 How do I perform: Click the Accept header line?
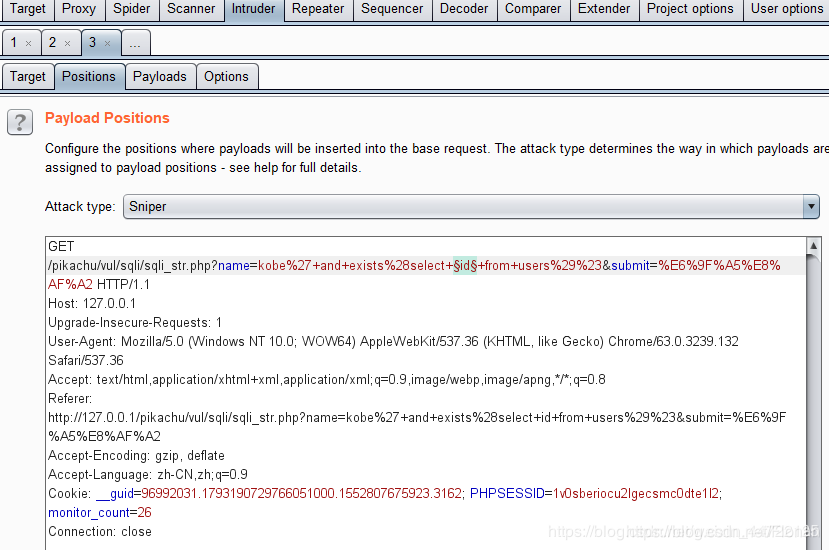pyautogui.click(x=327, y=380)
